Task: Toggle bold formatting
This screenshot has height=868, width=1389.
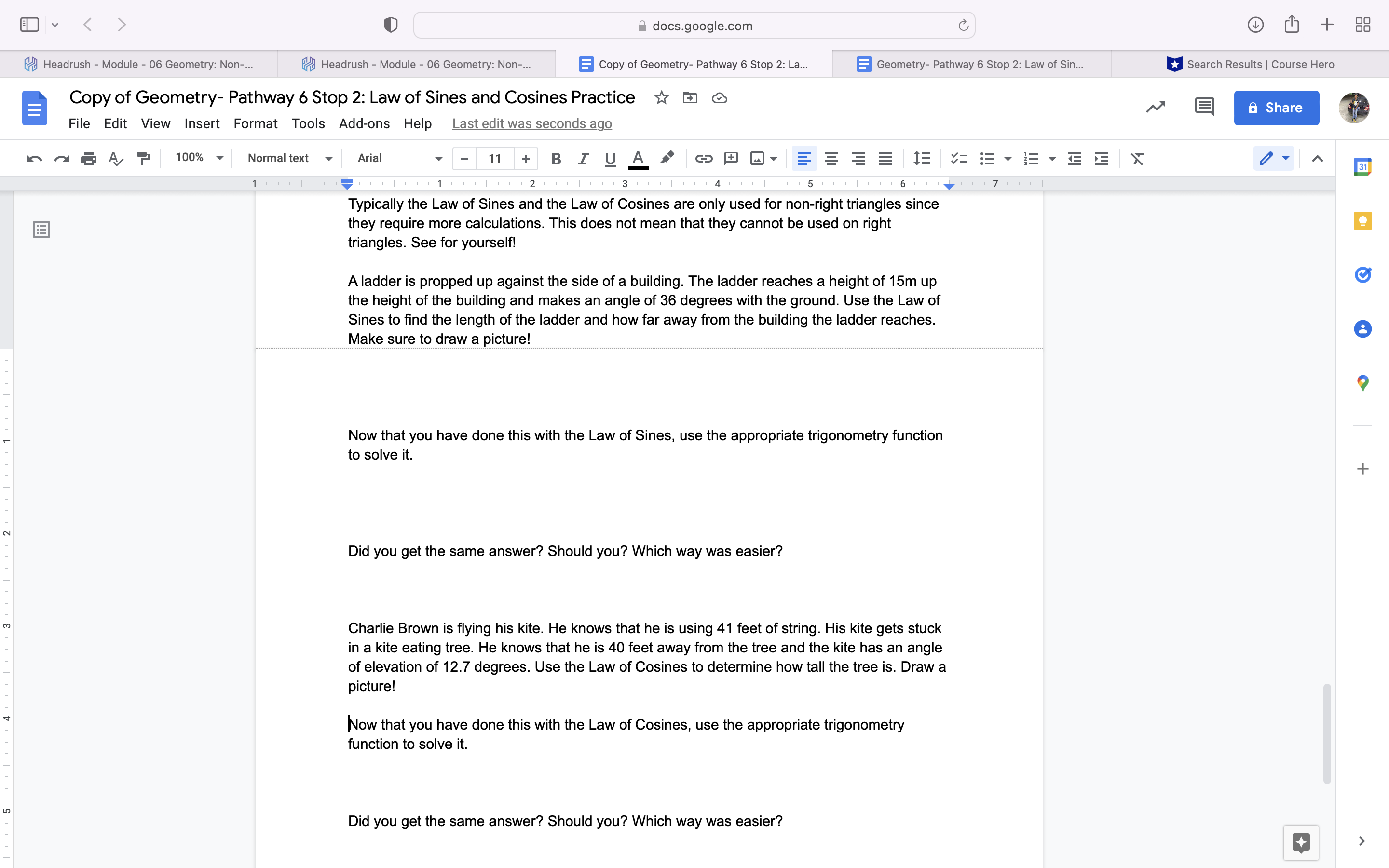Action: (x=555, y=159)
